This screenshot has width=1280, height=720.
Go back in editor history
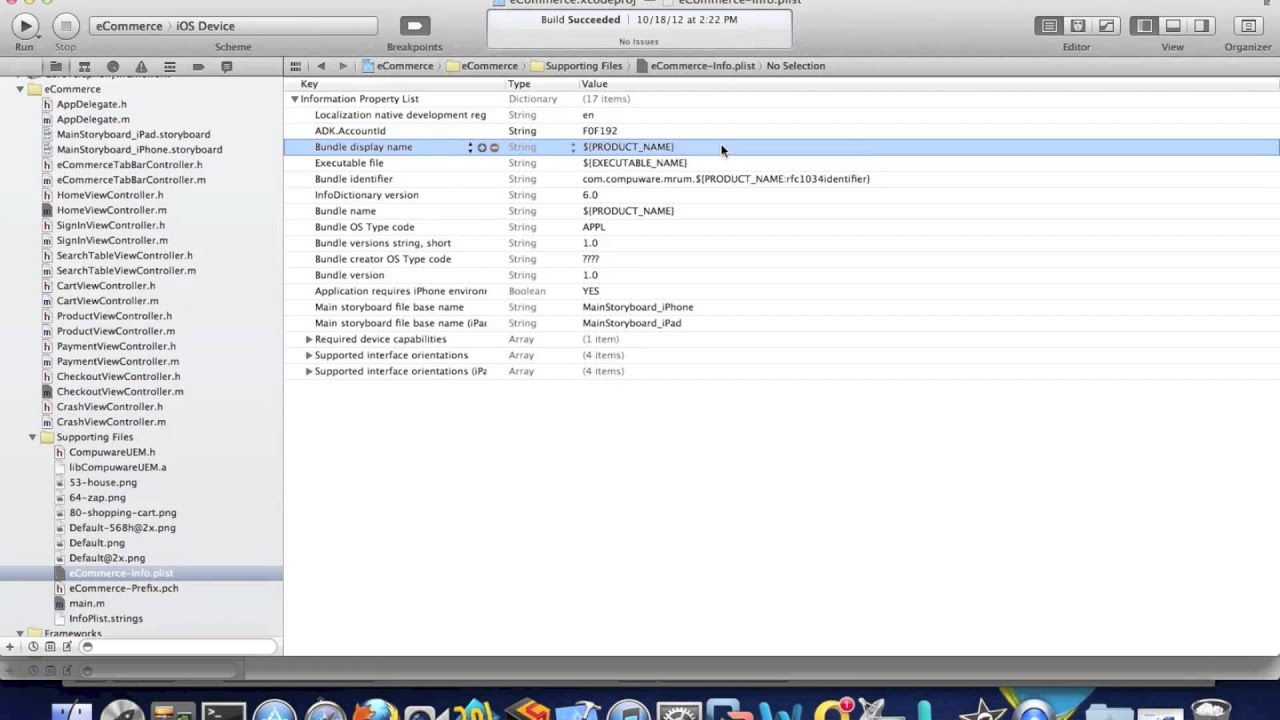tap(321, 66)
